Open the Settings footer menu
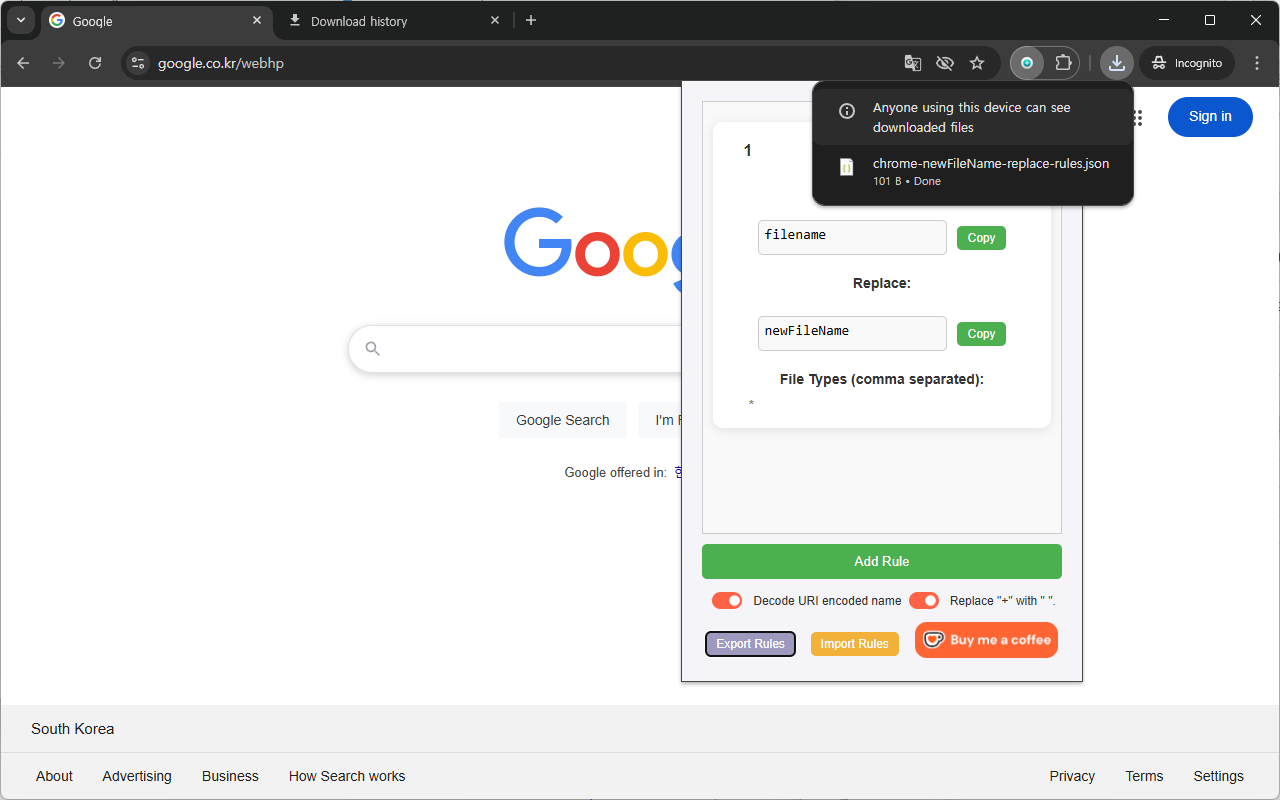Viewport: 1280px width, 800px height. [1218, 776]
